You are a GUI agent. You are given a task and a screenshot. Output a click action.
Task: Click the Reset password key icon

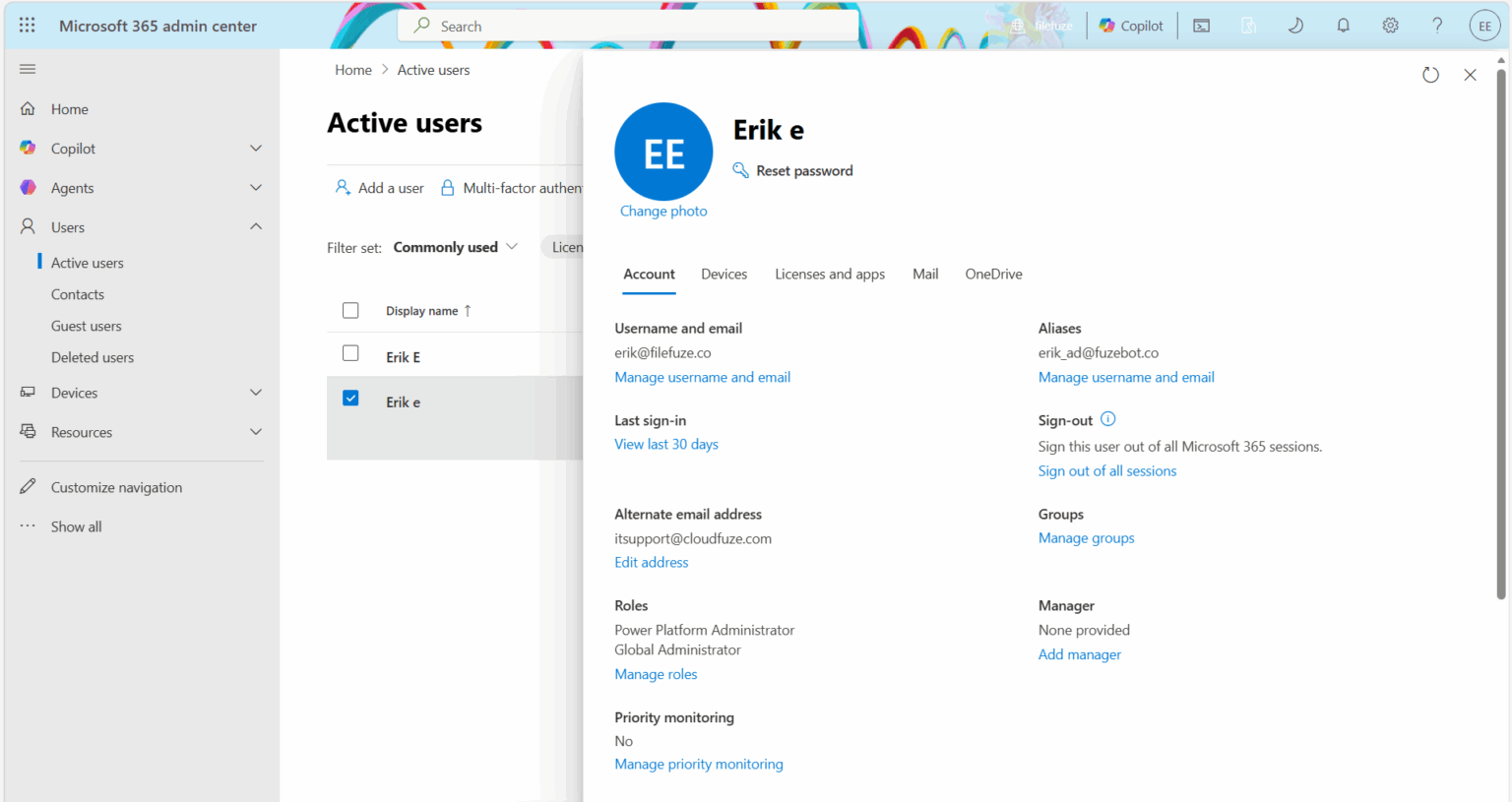(740, 170)
